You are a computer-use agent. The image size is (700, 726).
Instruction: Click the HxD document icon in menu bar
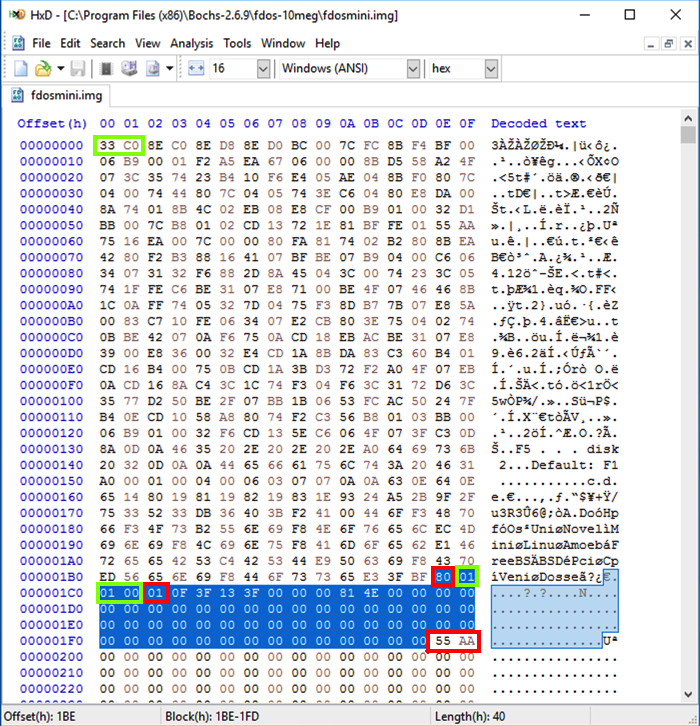click(x=18, y=43)
